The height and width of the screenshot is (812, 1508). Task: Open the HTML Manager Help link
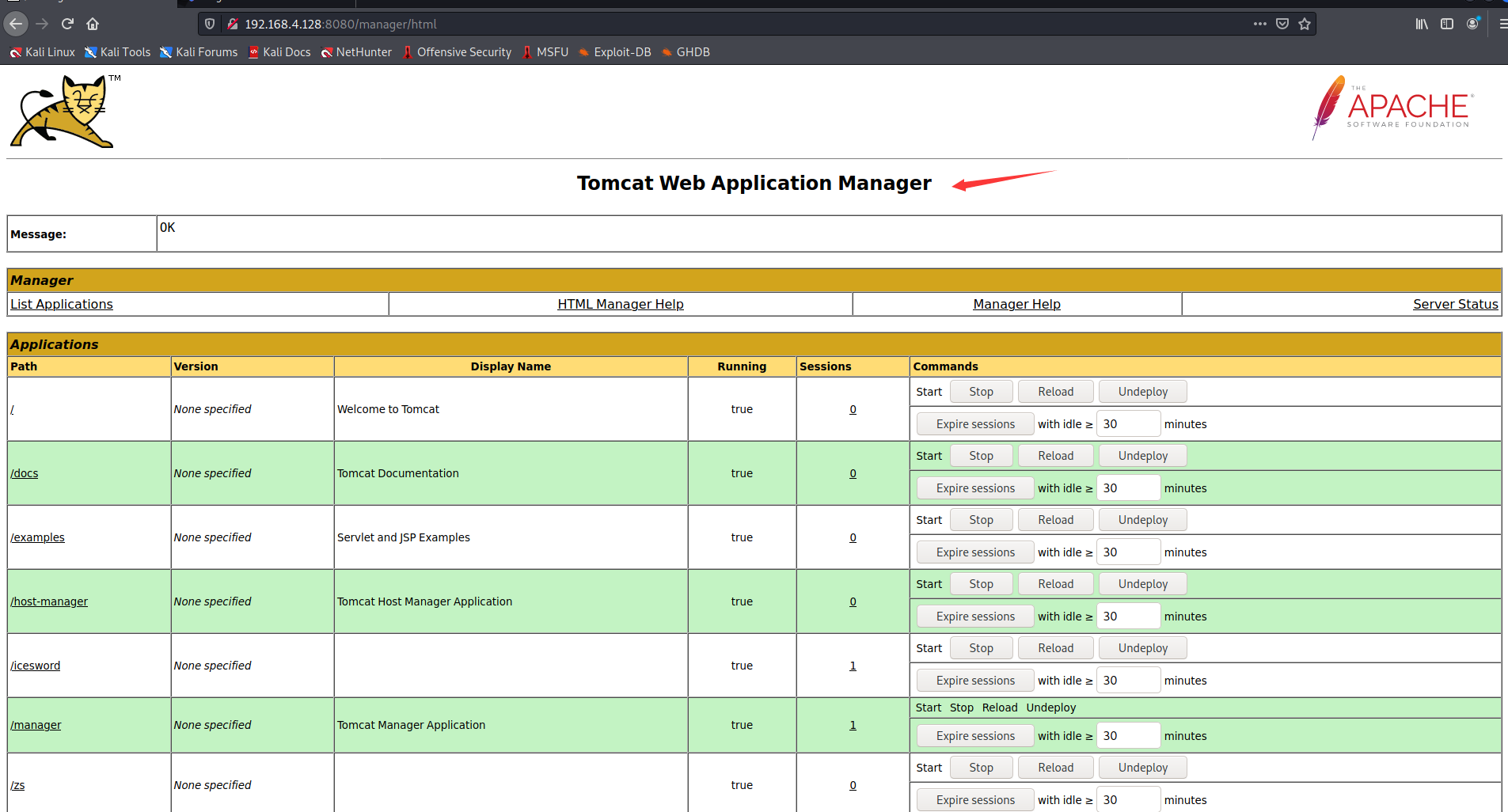pos(621,304)
